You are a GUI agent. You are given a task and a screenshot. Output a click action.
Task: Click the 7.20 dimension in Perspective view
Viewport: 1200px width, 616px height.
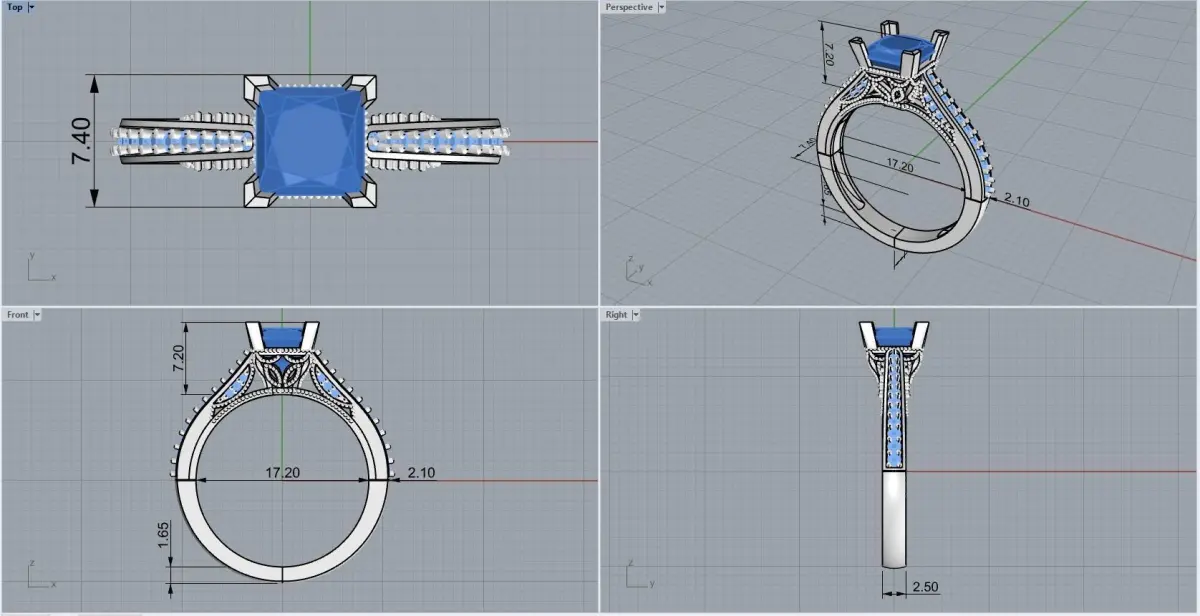click(x=828, y=55)
